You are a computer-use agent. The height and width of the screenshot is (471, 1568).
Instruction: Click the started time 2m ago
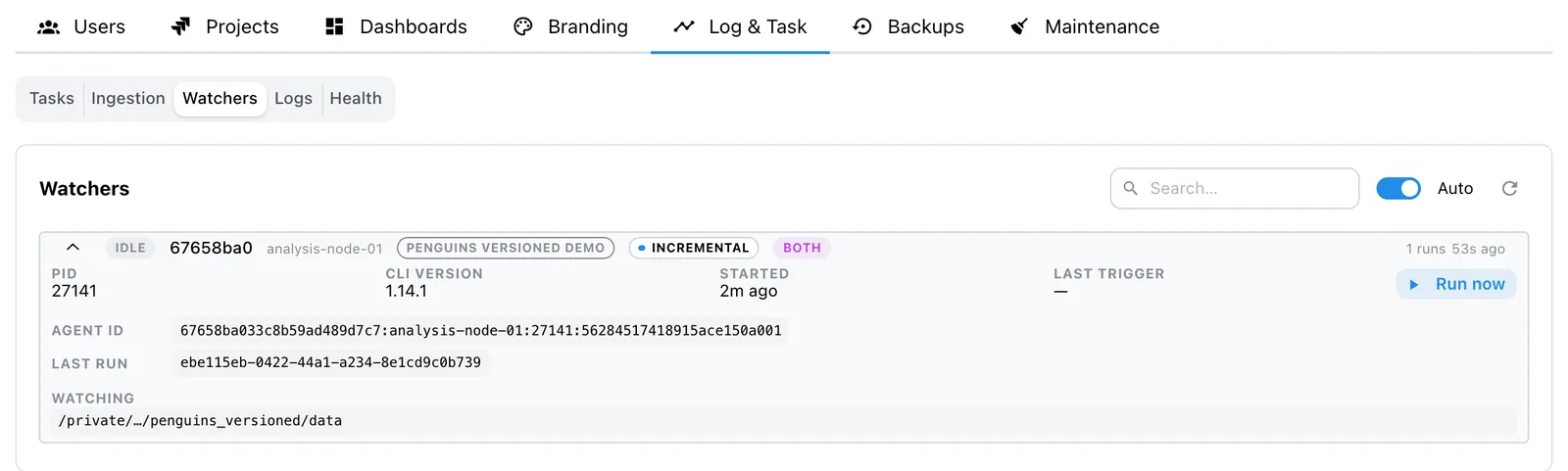[749, 291]
